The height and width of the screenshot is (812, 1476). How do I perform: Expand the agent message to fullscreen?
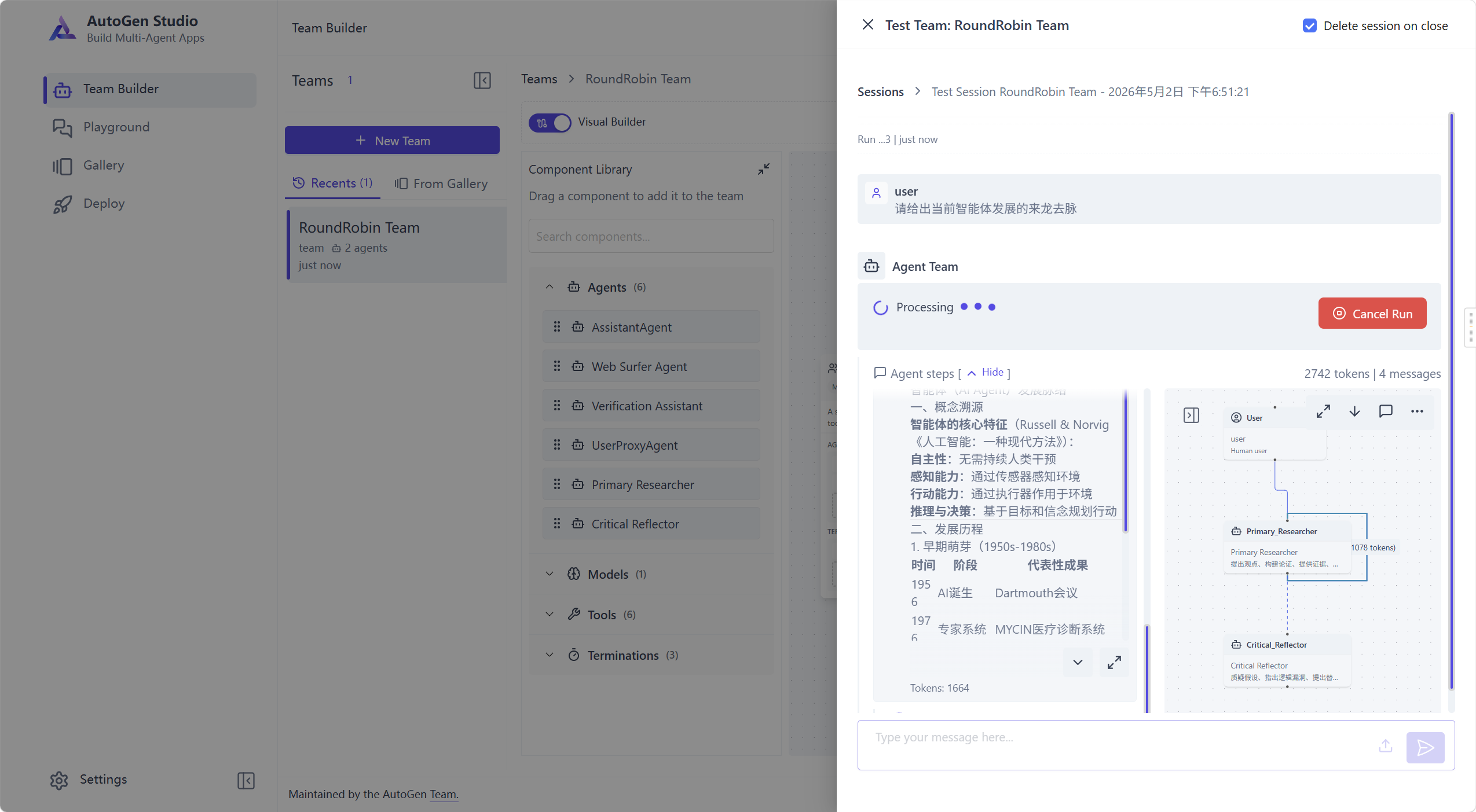(x=1114, y=662)
